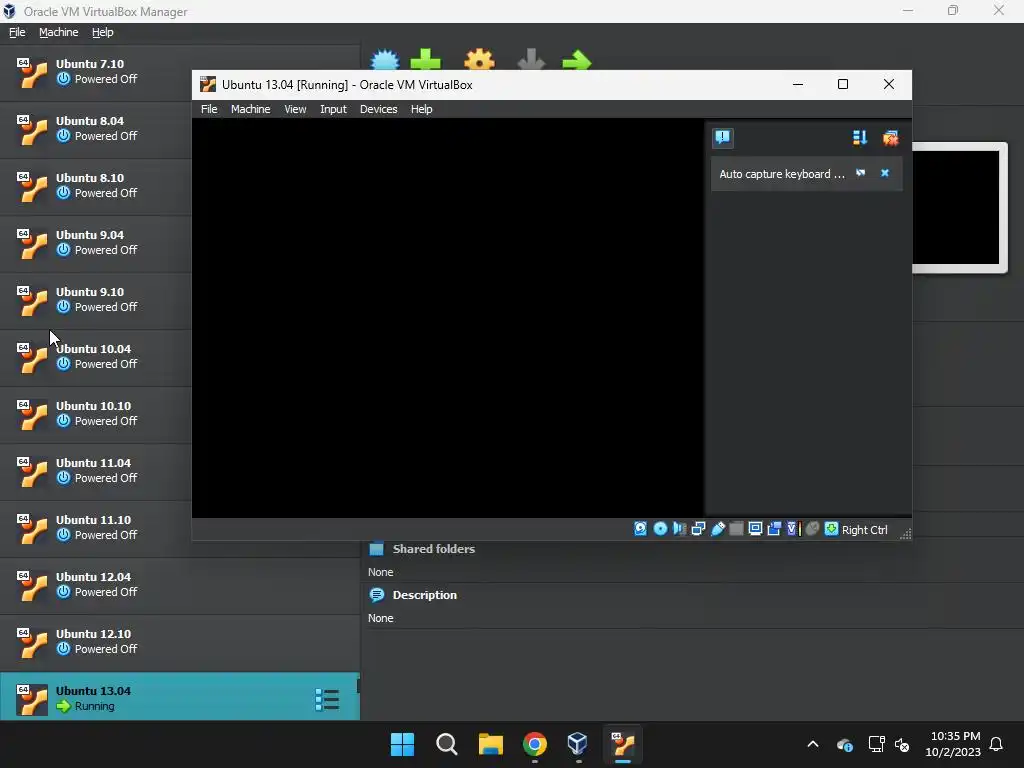The height and width of the screenshot is (768, 1024).
Task: Click the delete finished notifications icon
Action: coord(890,138)
